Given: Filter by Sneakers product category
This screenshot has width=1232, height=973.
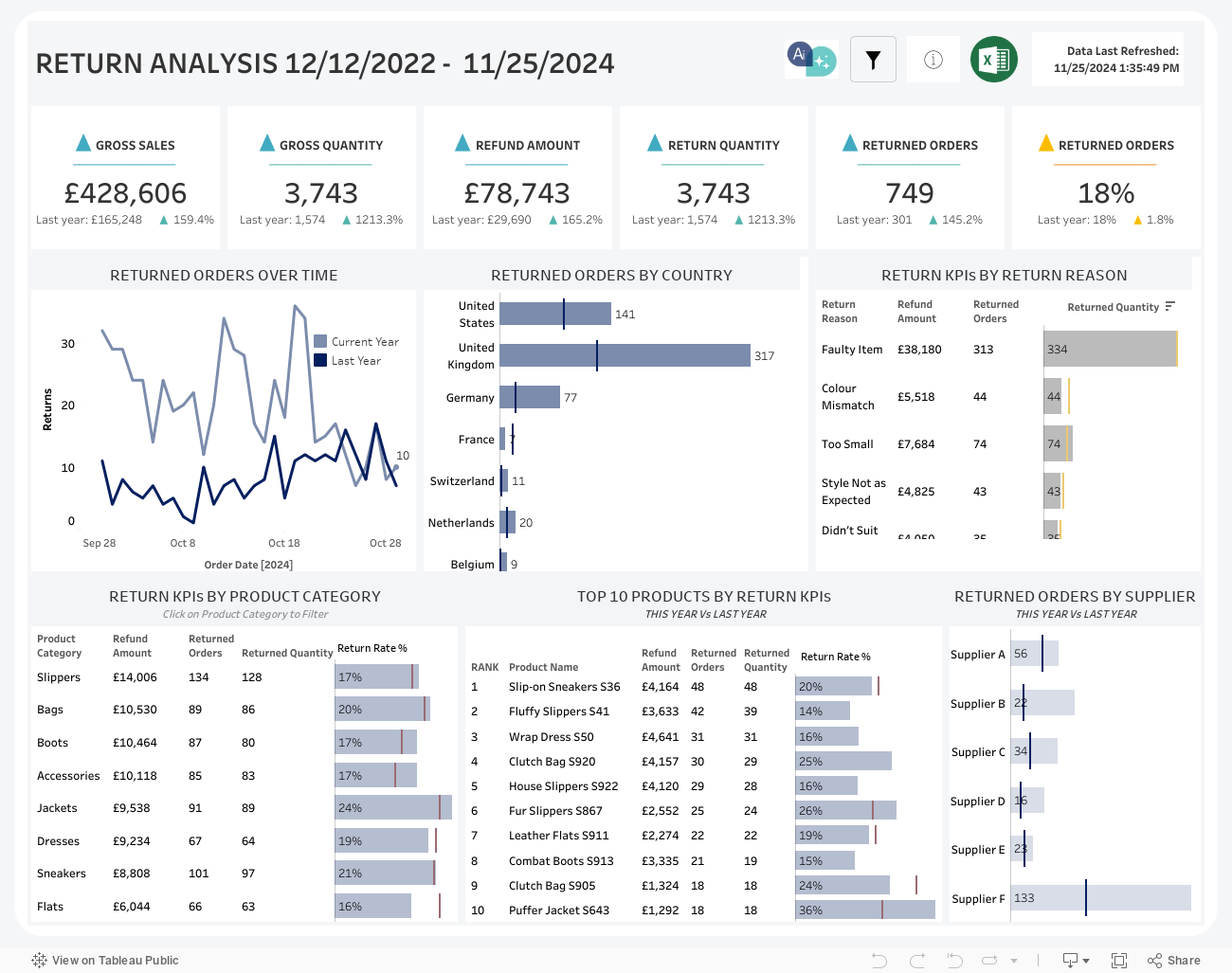Looking at the screenshot, I should pos(62,874).
